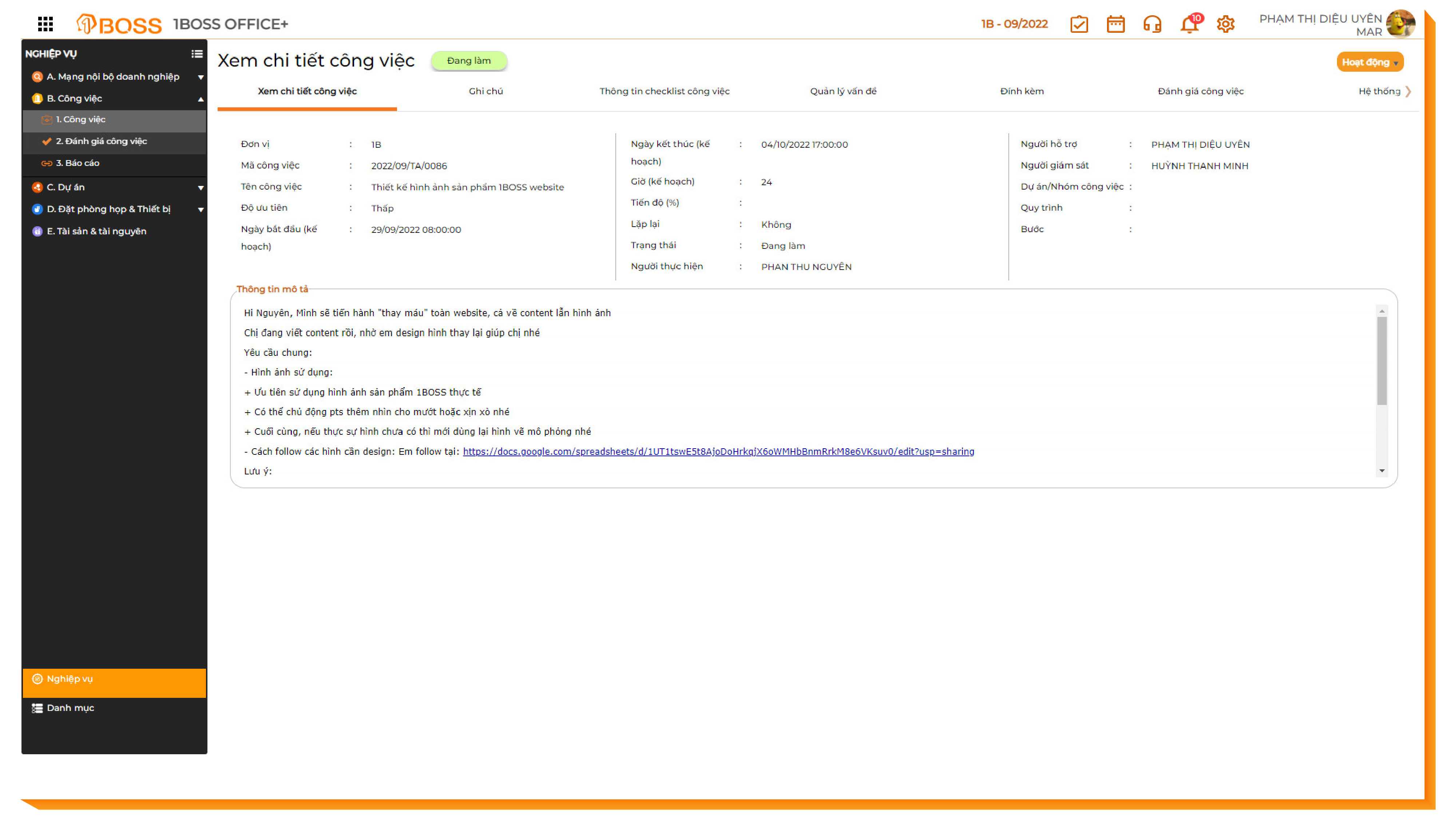Open settings gear icon in header

pos(1225,24)
